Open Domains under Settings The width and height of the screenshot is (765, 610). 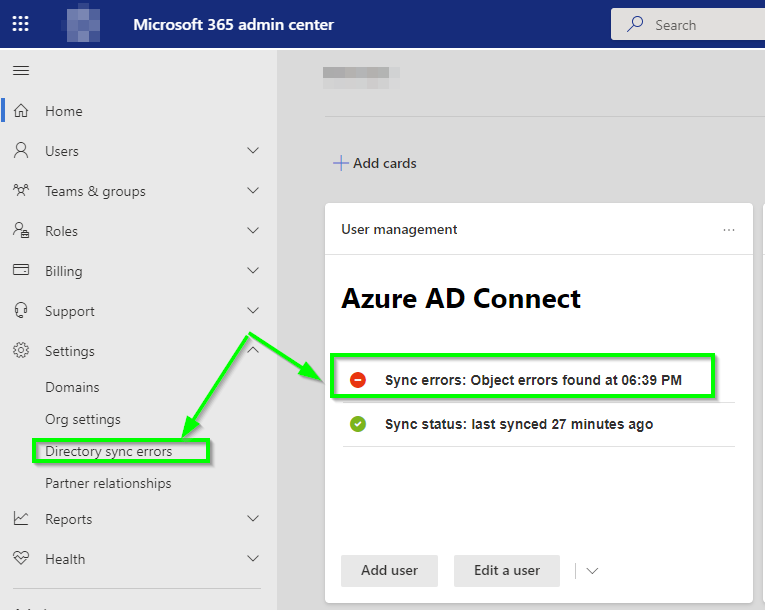coord(72,387)
